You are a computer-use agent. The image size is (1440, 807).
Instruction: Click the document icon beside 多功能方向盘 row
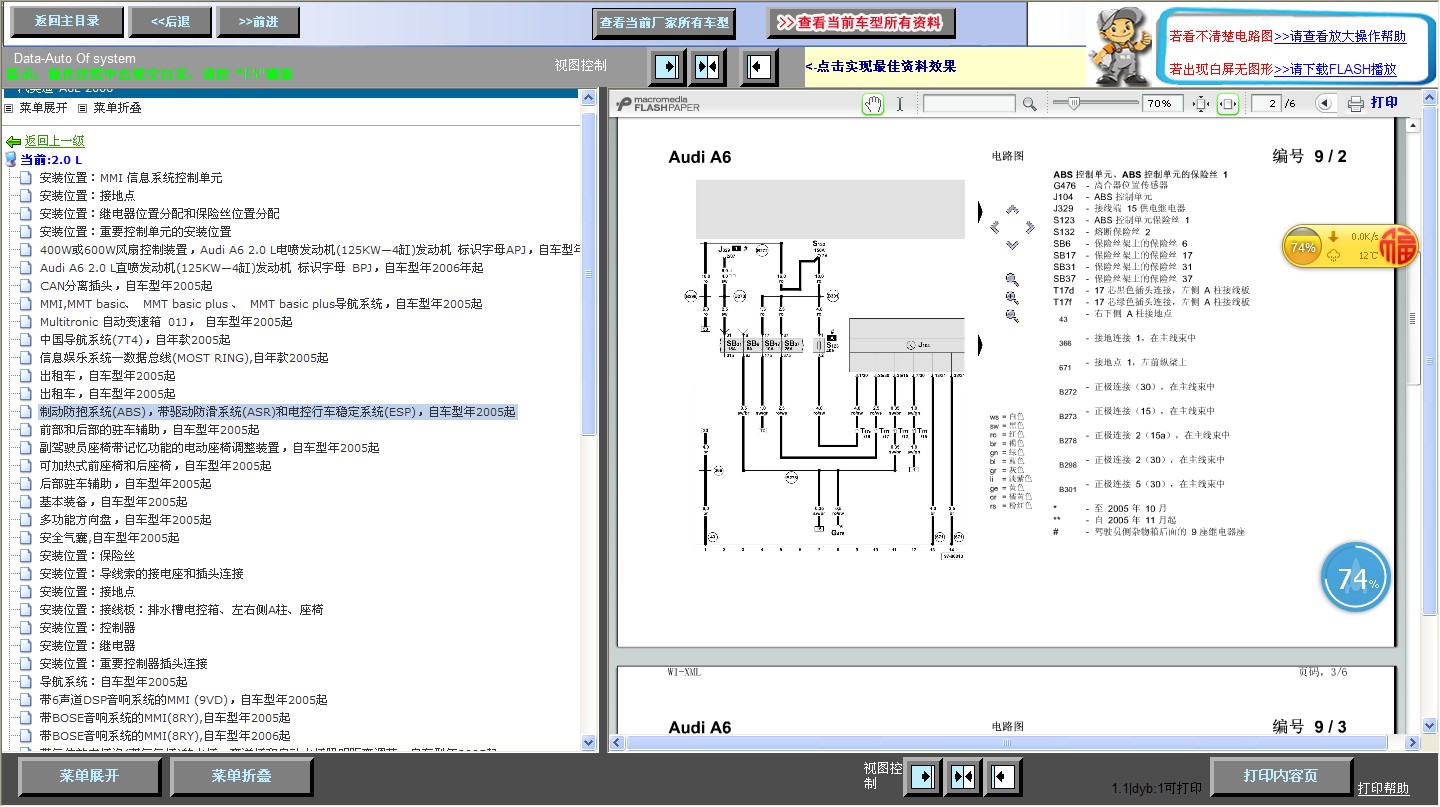point(27,520)
